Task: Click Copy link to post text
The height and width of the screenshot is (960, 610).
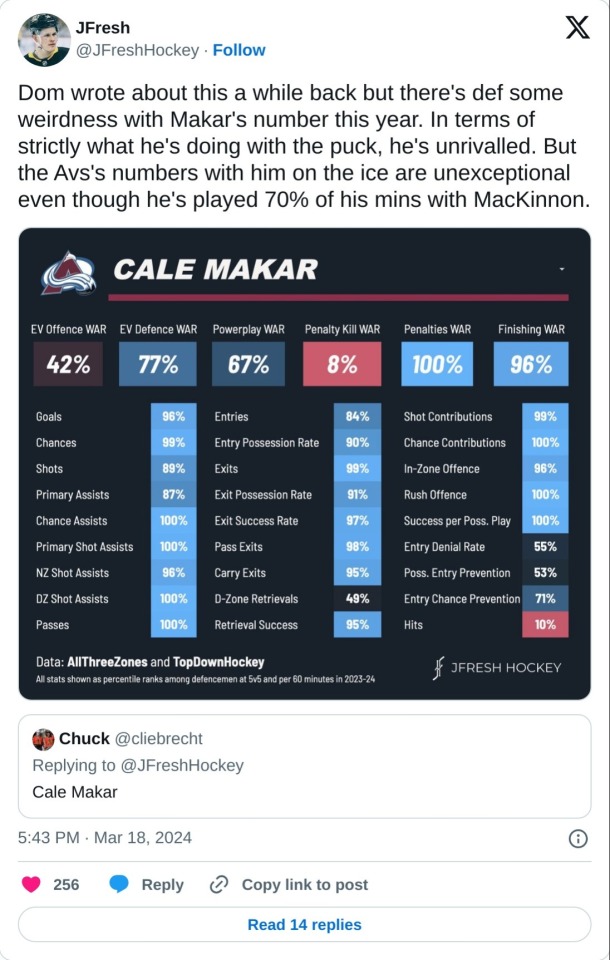Action: click(304, 884)
